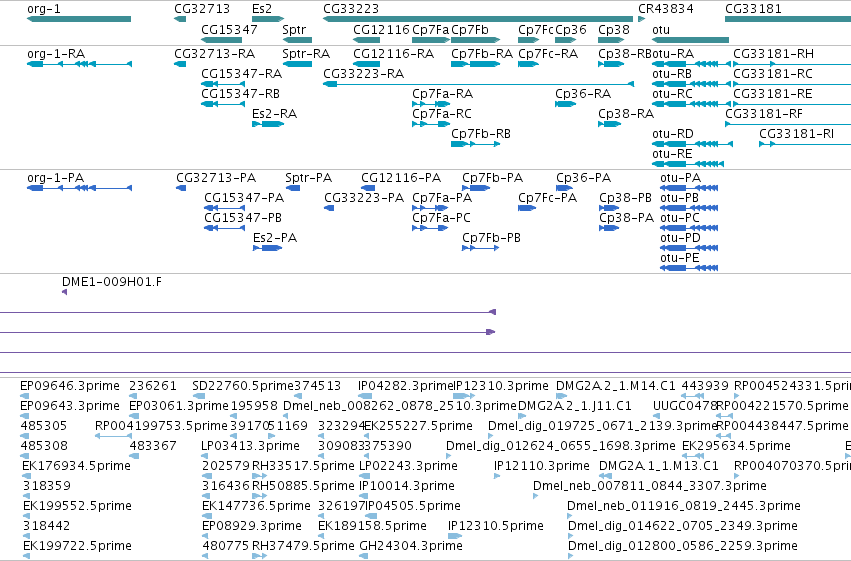Click the otu gene bar
The image size is (851, 561).
(x=690, y=40)
